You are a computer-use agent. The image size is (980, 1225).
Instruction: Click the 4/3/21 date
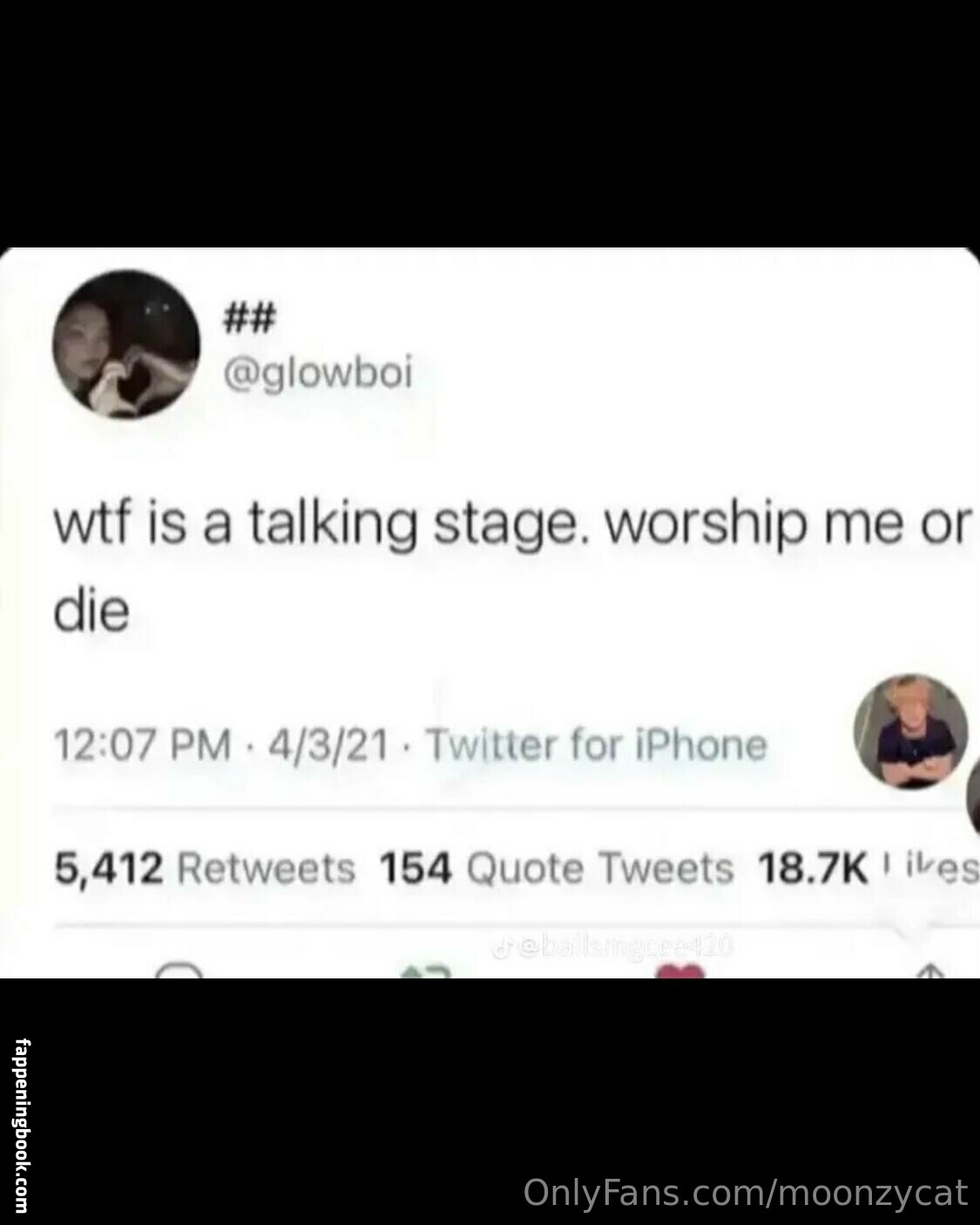[x=329, y=745]
